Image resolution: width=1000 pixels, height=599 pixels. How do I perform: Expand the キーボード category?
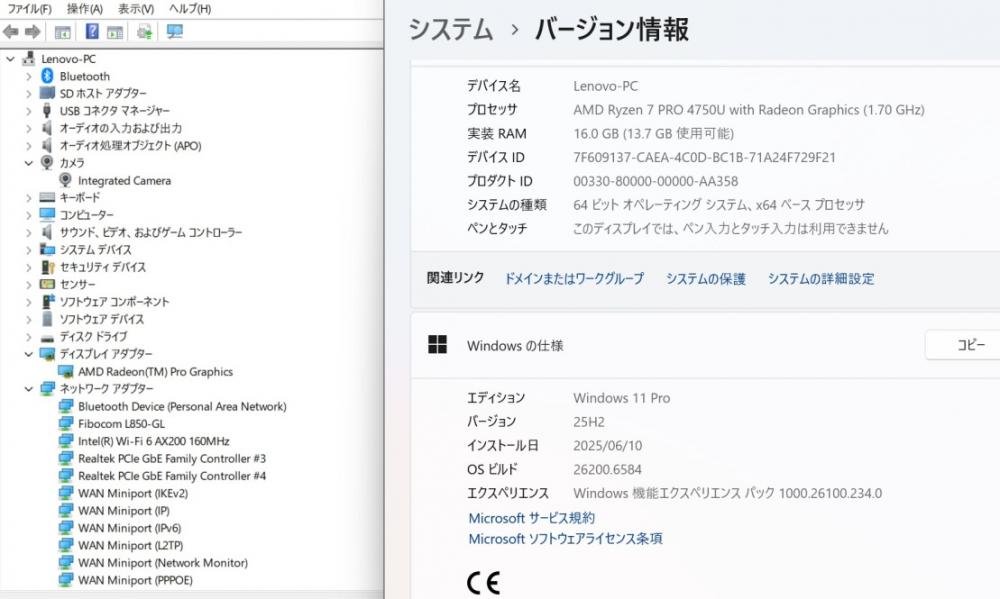click(x=28, y=198)
